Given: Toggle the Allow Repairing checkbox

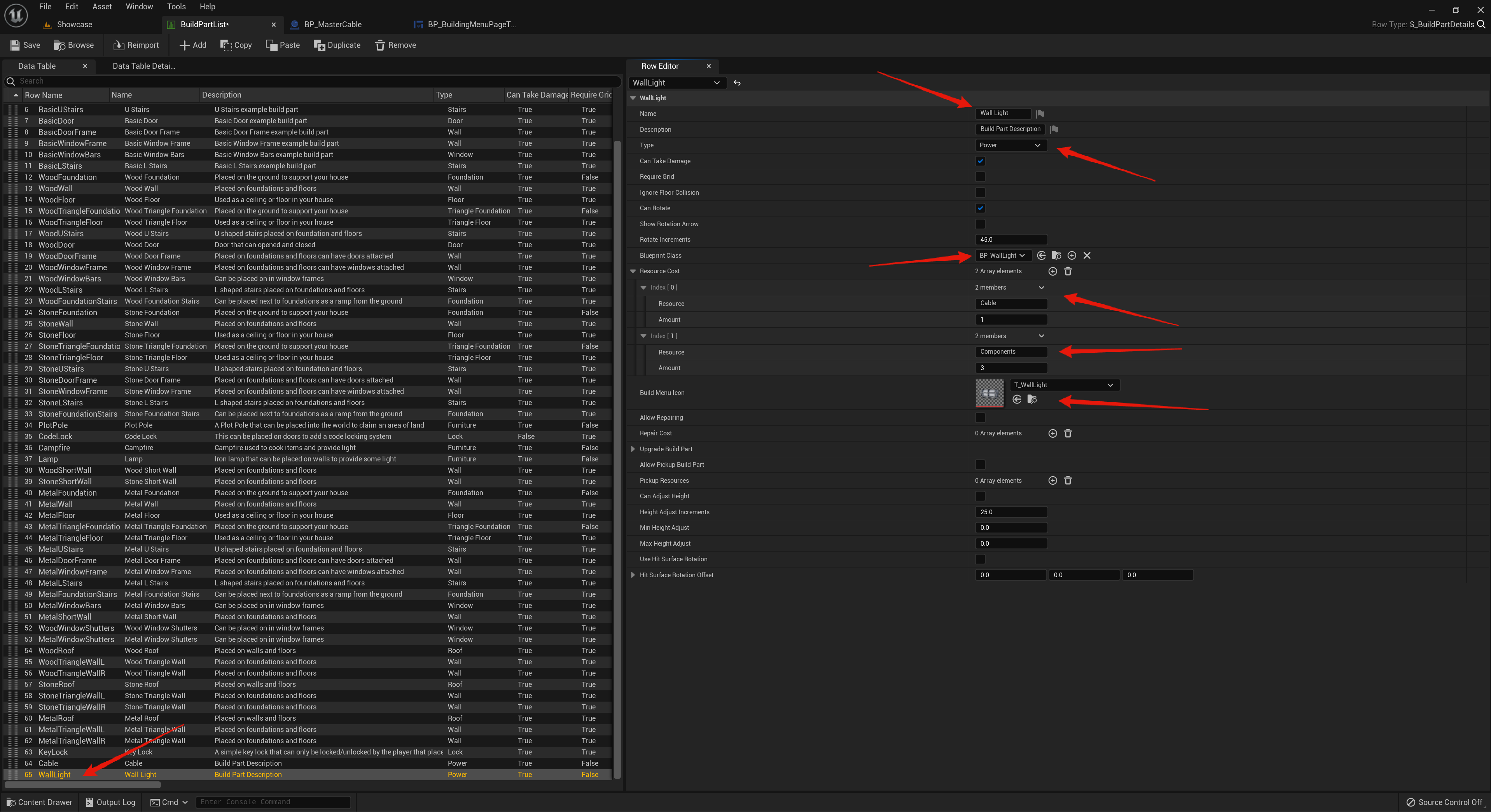Looking at the screenshot, I should coord(980,417).
